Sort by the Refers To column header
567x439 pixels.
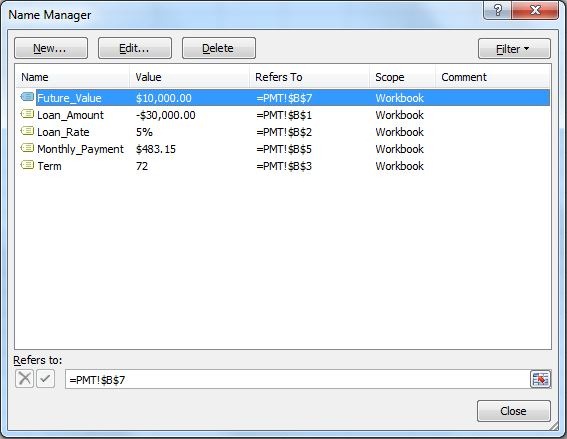310,77
